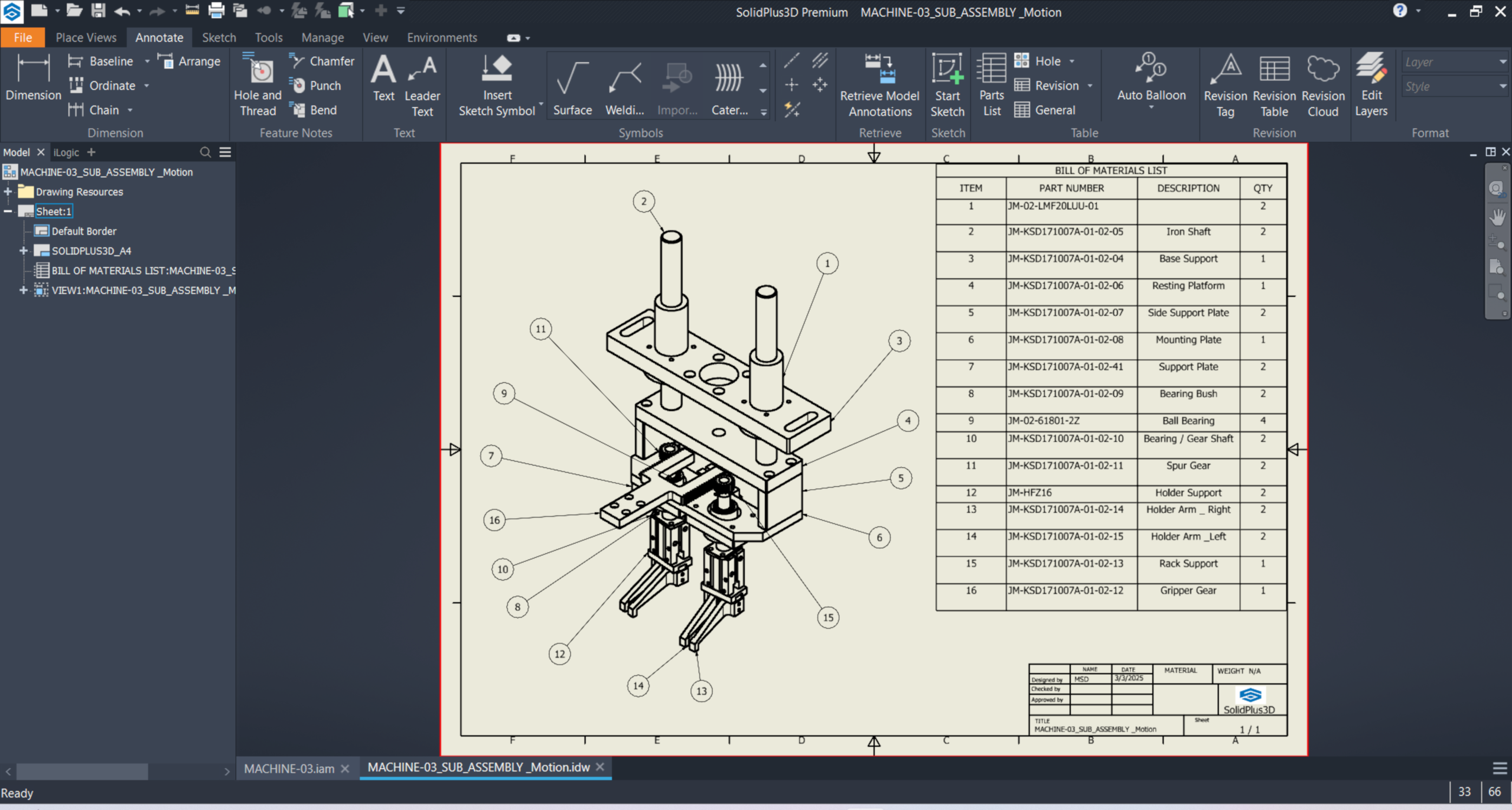
Task: Click Insert Sketch Symbol
Action: click(497, 86)
